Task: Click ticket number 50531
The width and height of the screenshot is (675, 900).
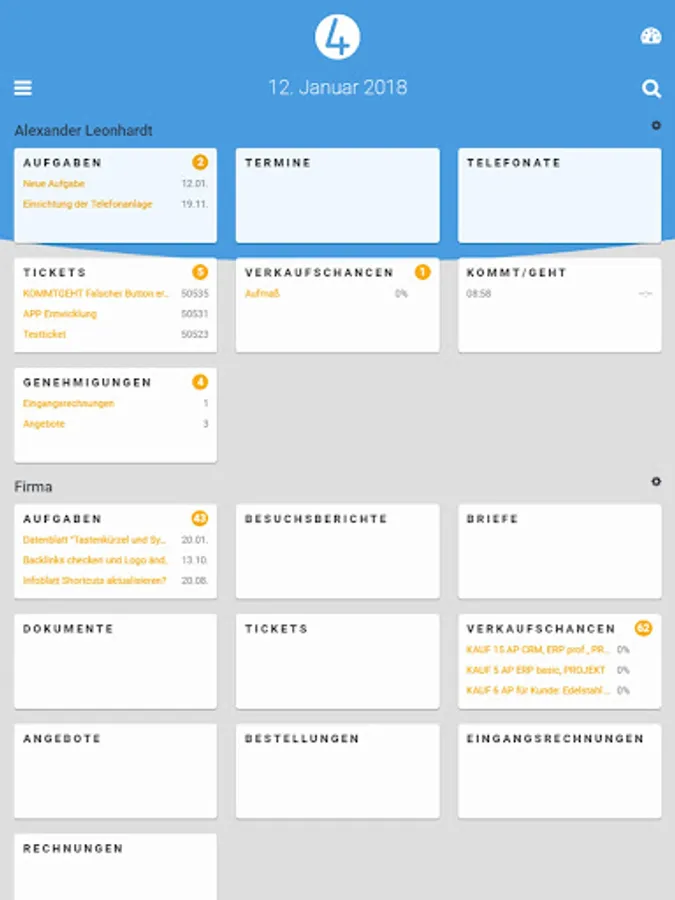Action: (x=195, y=314)
